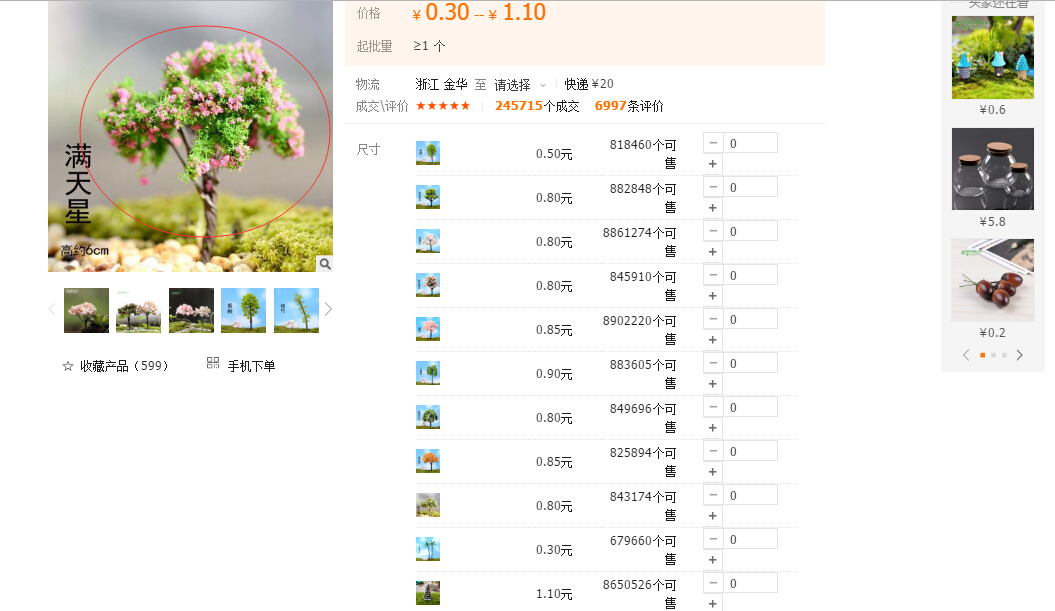Image resolution: width=1055 pixels, height=611 pixels.
Task: Click quantity field for the 0.90元 option
Action: click(750, 363)
